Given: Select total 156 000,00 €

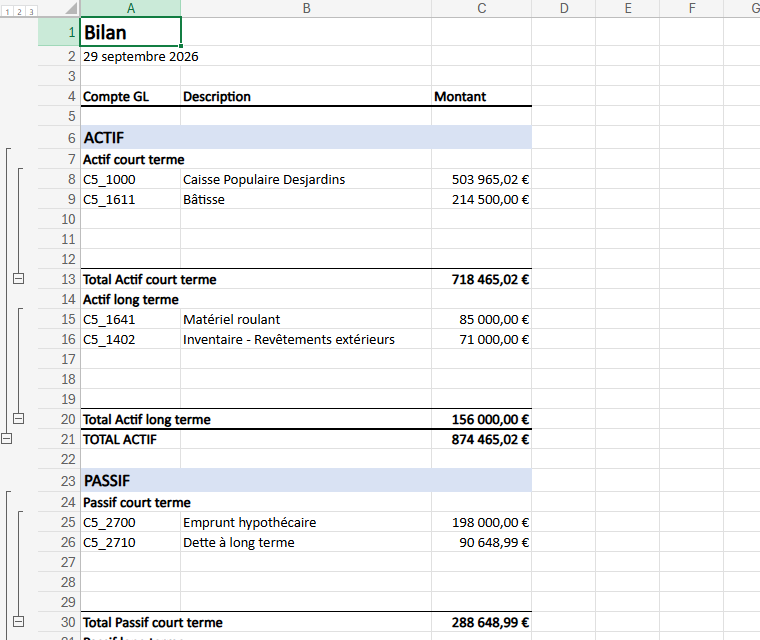Looking at the screenshot, I should 481,419.
